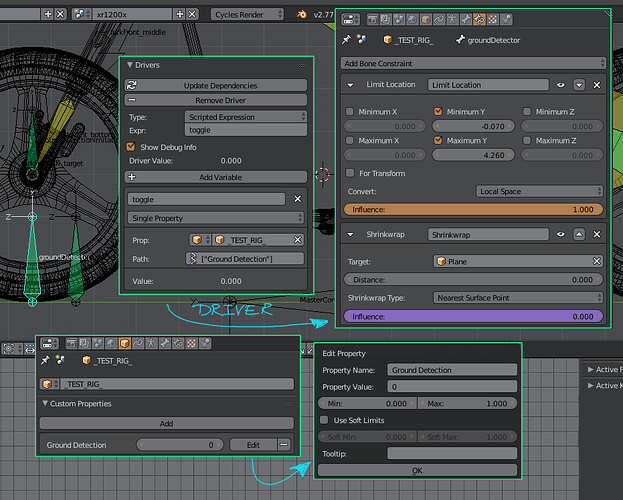Confirm Edit Property with OK
The width and height of the screenshot is (623, 500).
(x=417, y=470)
